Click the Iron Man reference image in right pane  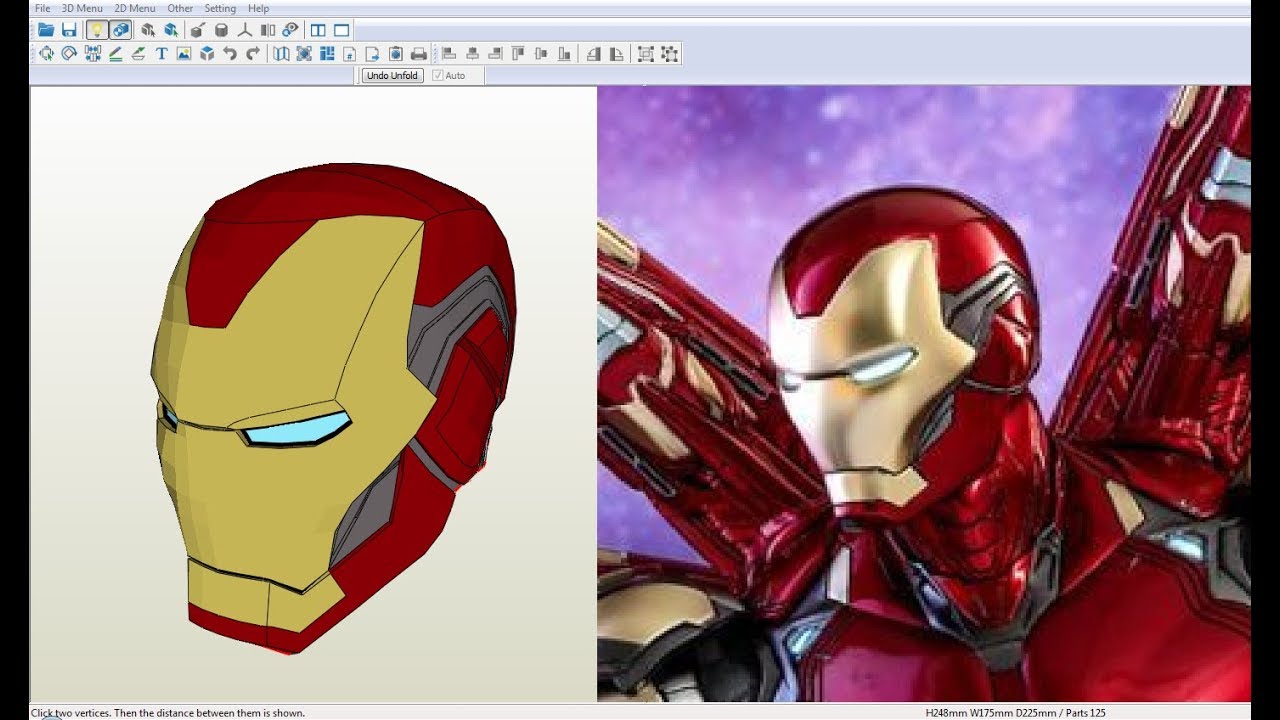click(x=923, y=393)
